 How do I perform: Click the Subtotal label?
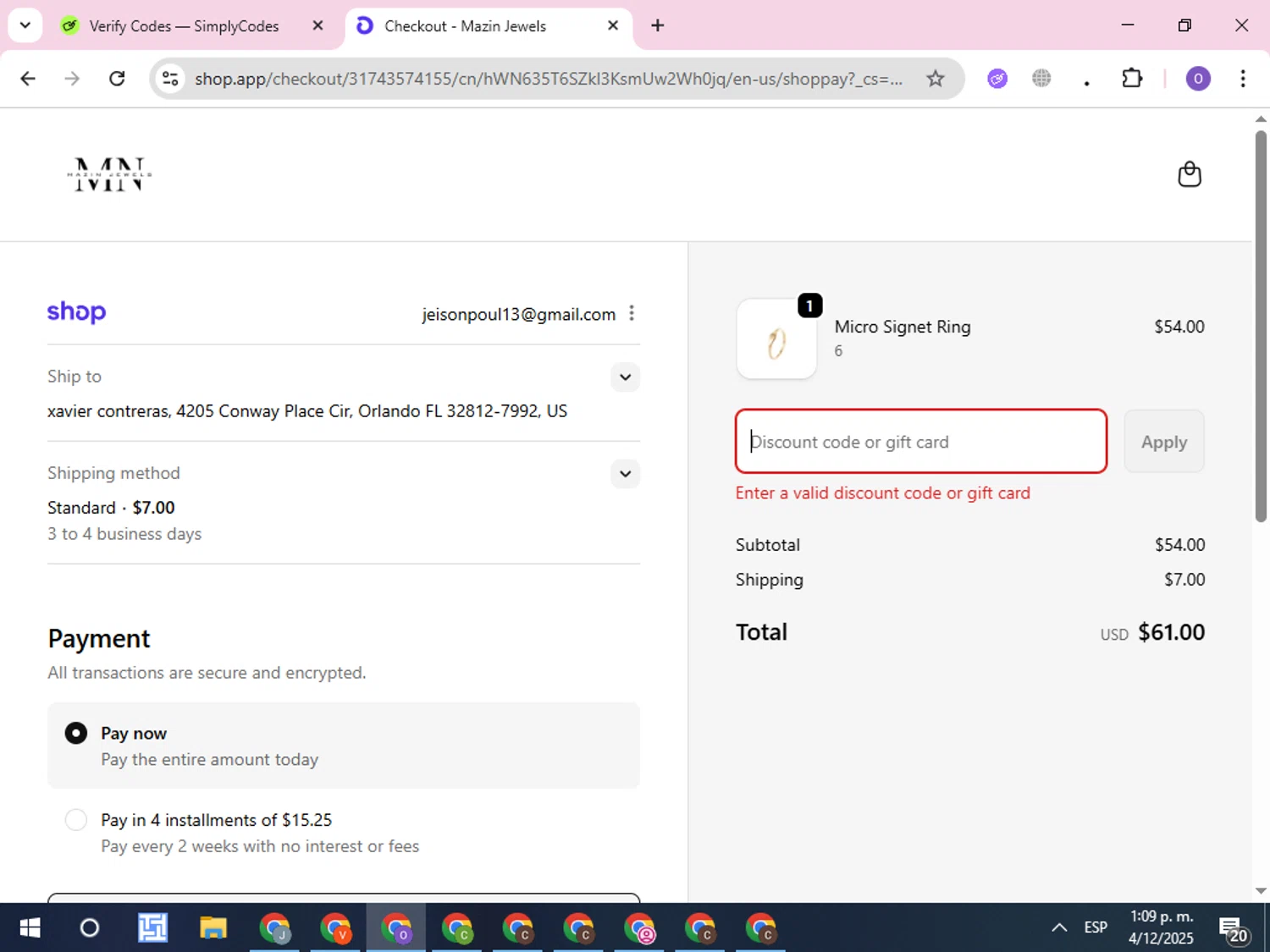click(768, 545)
